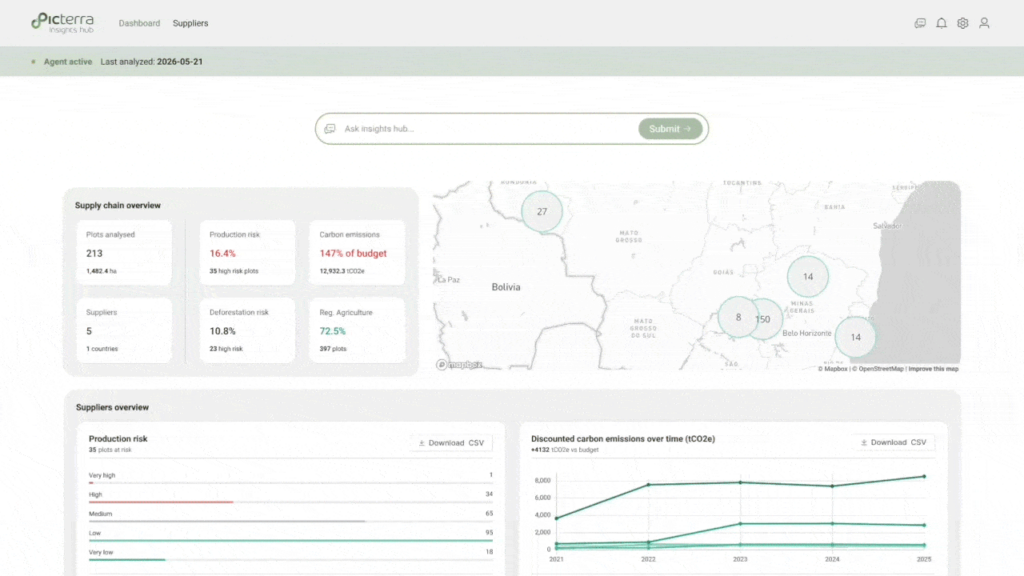The width and height of the screenshot is (1024, 576).
Task: Open the notifications bell
Action: (941, 23)
